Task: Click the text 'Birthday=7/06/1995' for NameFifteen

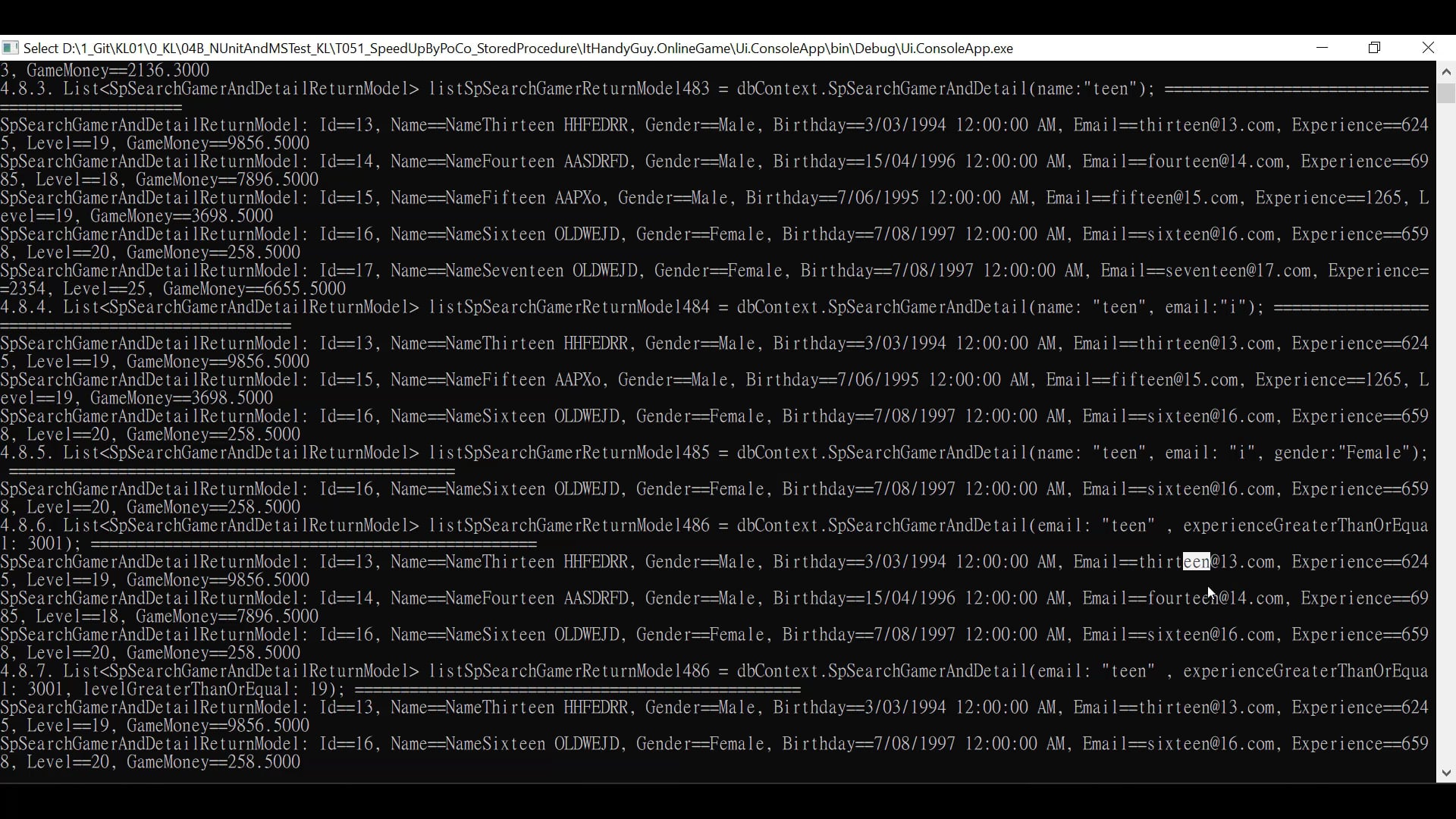Action: (x=831, y=198)
